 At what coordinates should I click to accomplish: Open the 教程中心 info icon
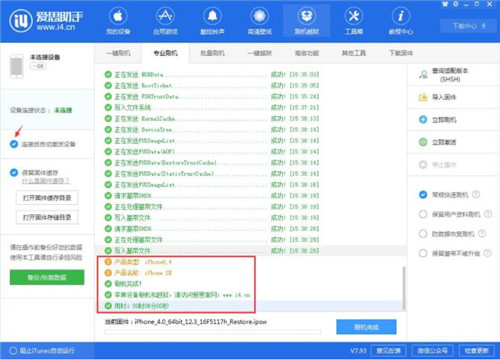401,16
